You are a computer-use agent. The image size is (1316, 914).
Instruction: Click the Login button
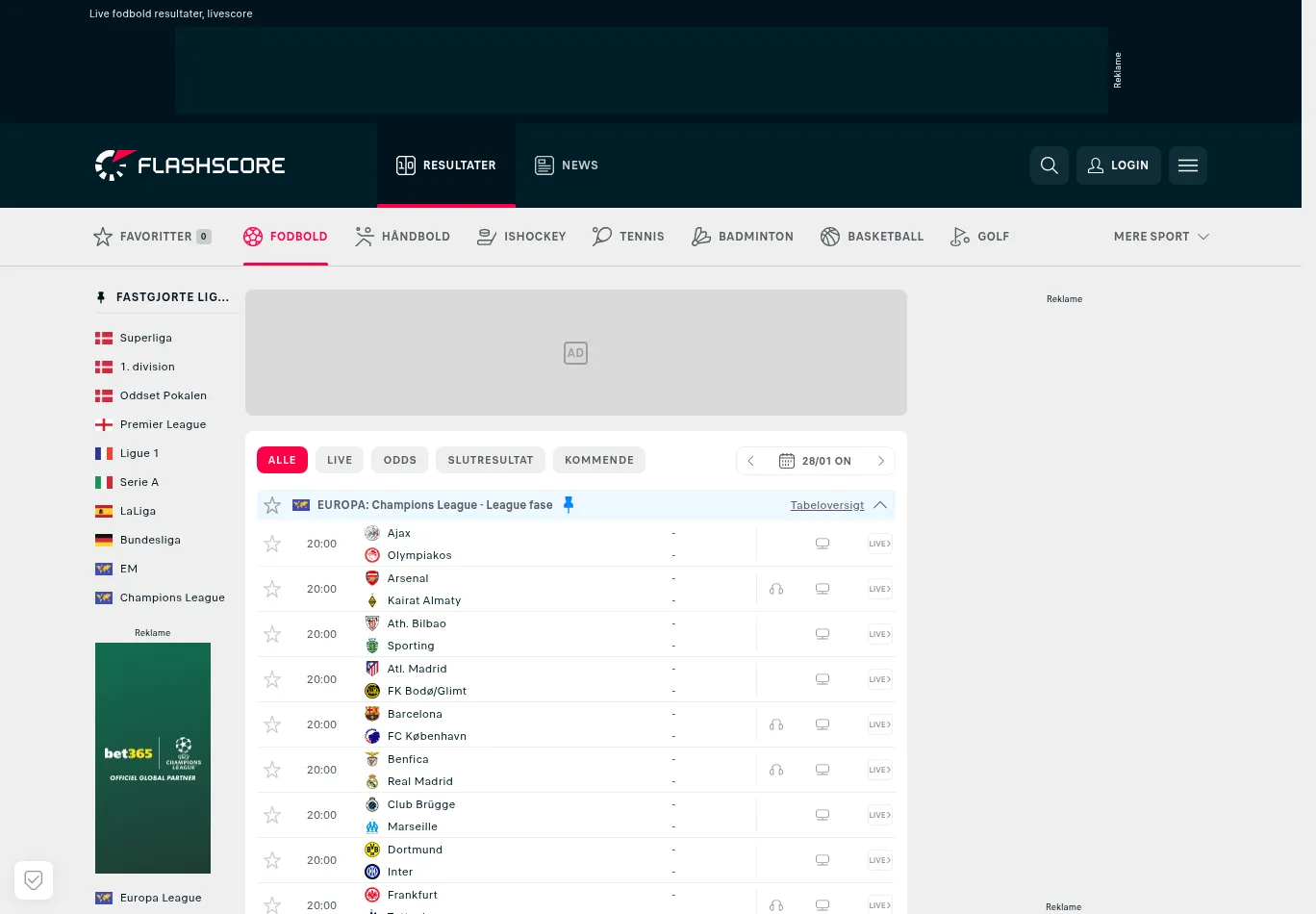coord(1118,165)
